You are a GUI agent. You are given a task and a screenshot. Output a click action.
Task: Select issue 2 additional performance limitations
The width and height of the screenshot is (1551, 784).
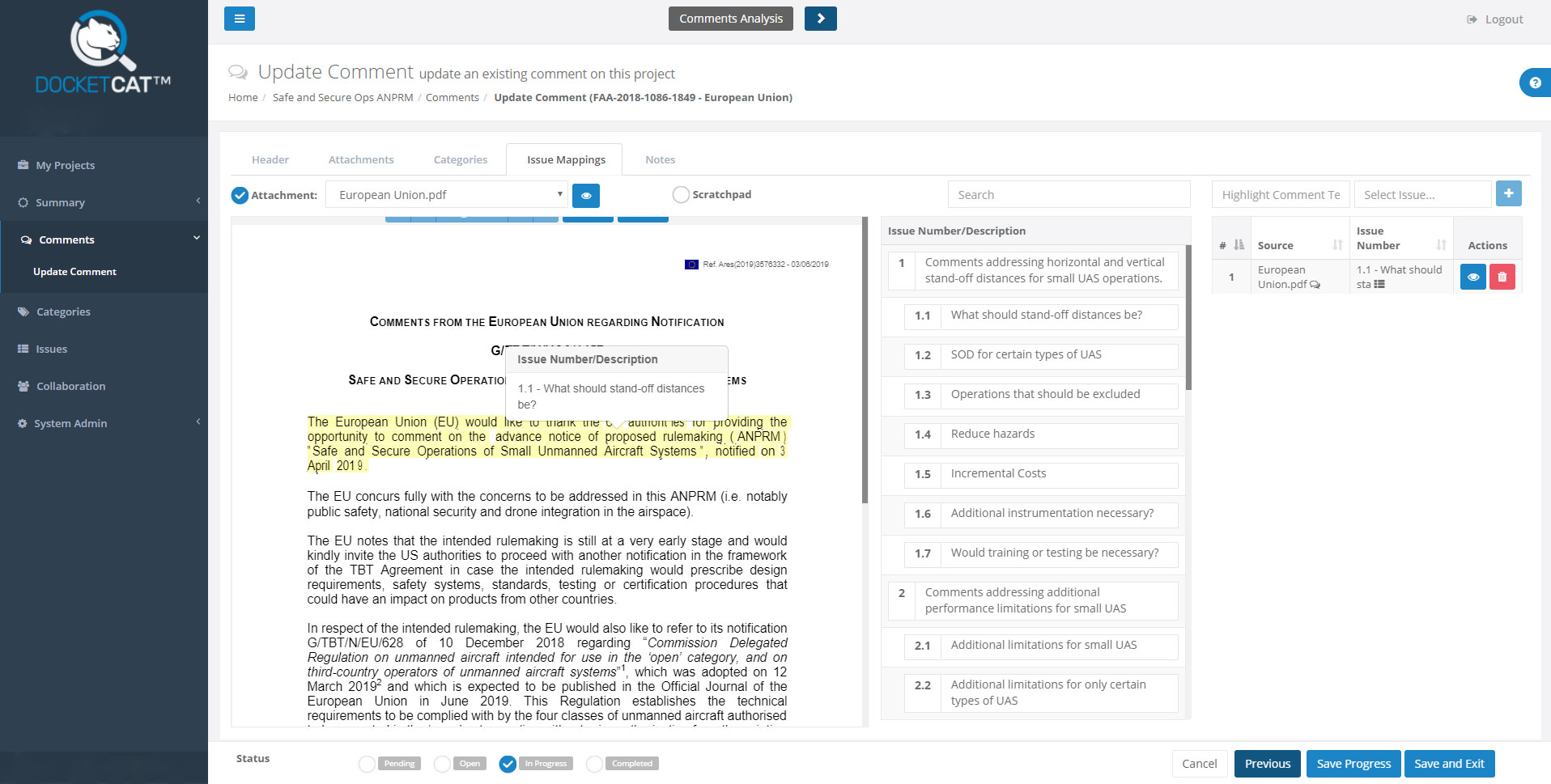[1033, 600]
